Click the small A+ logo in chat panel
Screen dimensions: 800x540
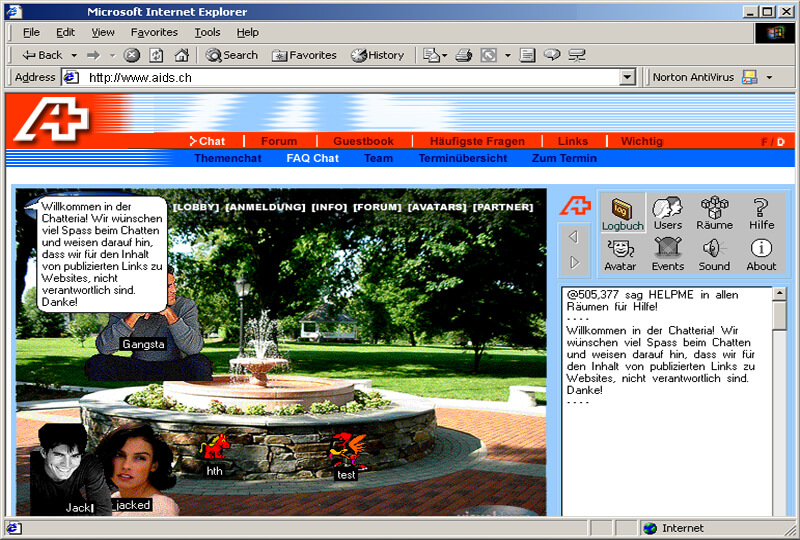point(575,206)
